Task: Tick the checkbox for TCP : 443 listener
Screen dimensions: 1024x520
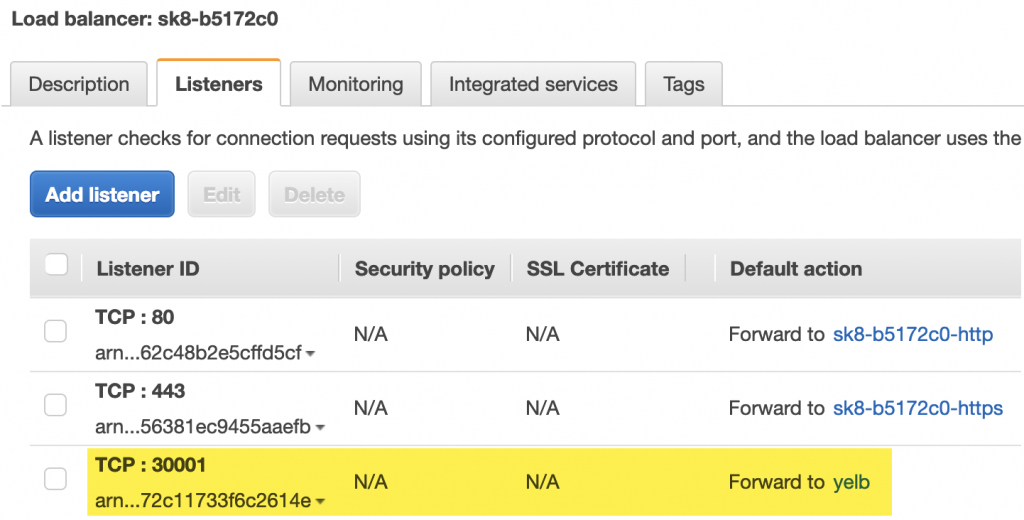Action: [x=56, y=405]
